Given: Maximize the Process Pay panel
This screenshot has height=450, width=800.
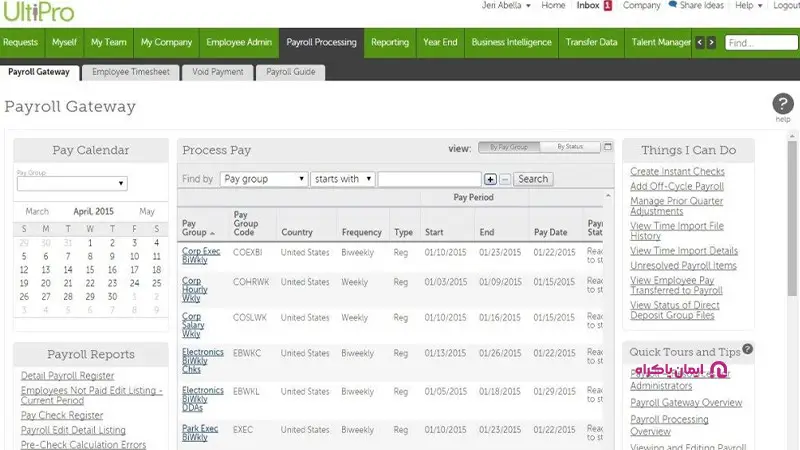Looking at the screenshot, I should point(607,148).
